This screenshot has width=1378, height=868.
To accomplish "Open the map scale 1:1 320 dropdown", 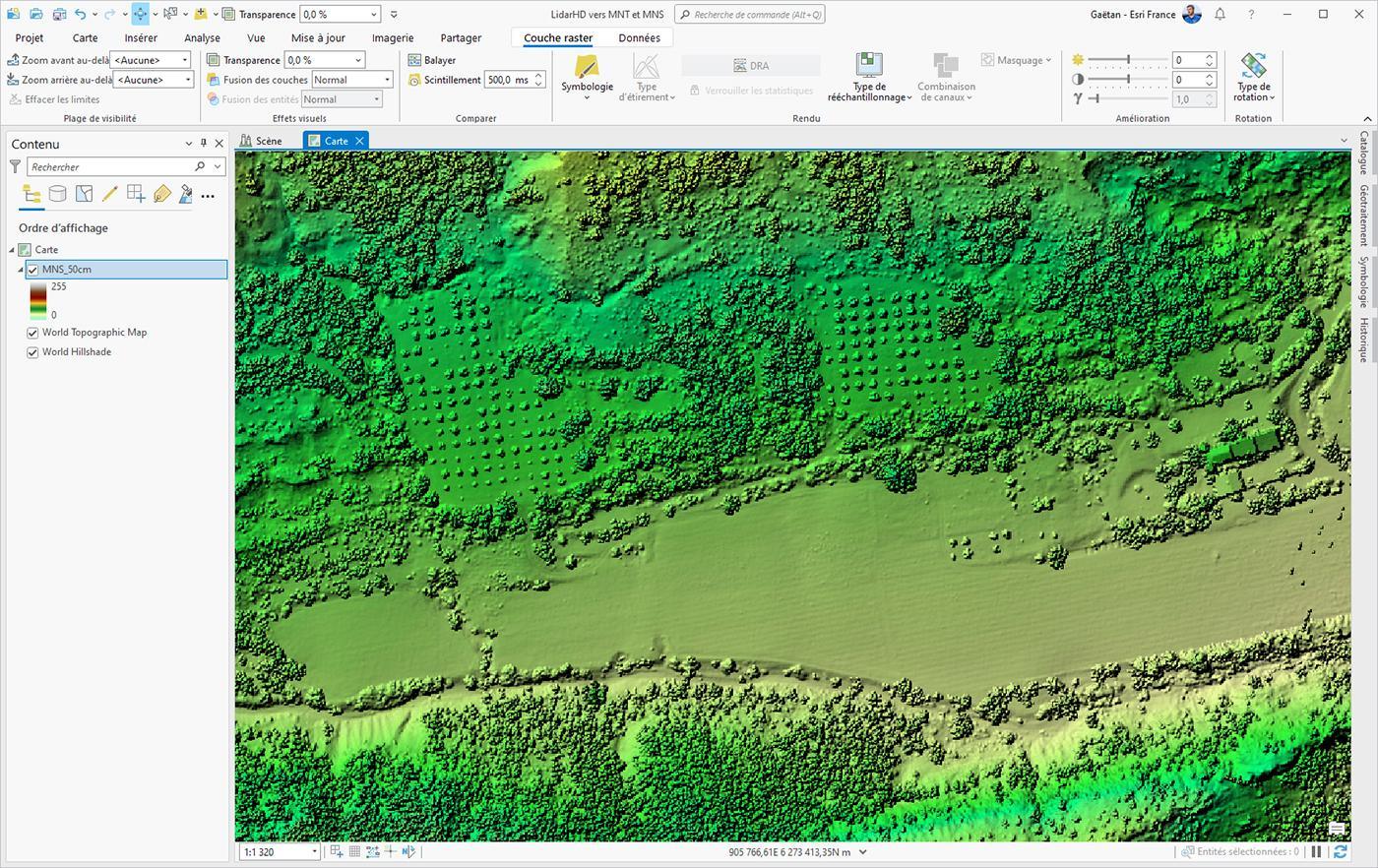I will click(315, 852).
